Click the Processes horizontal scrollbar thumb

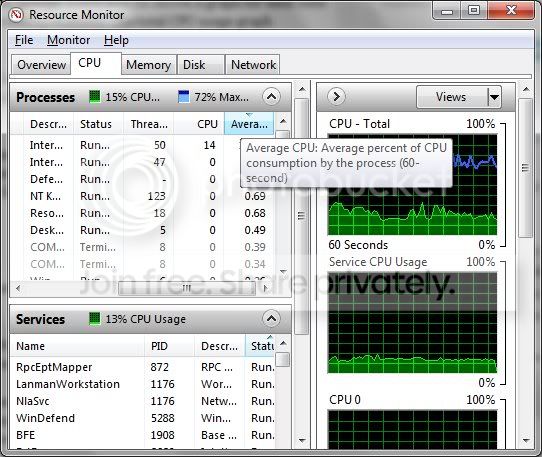[187, 288]
